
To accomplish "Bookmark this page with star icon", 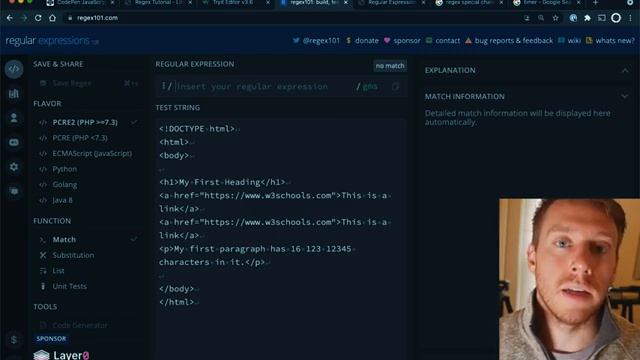I will click(556, 18).
